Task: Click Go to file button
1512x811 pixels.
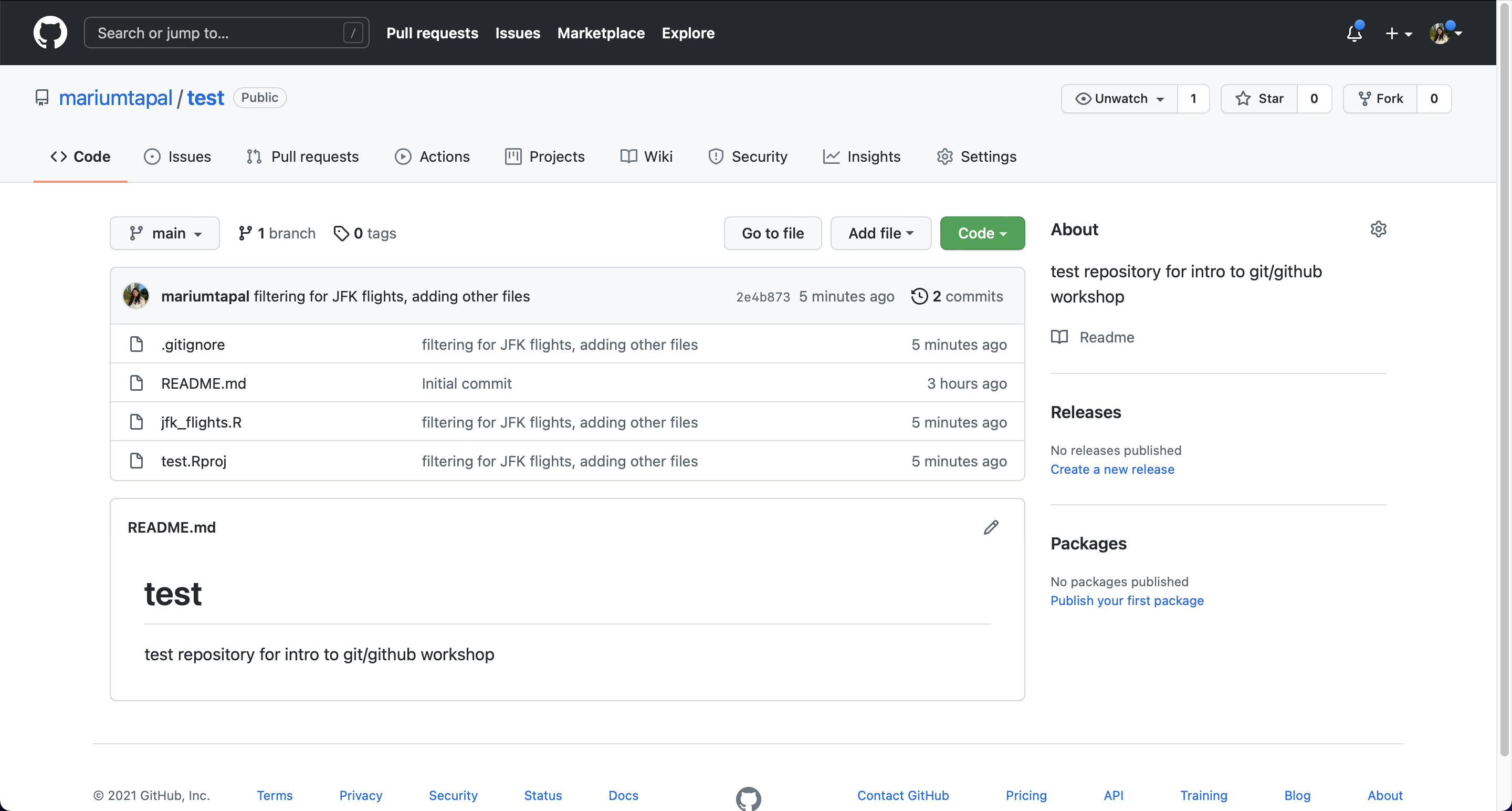Action: [772, 233]
